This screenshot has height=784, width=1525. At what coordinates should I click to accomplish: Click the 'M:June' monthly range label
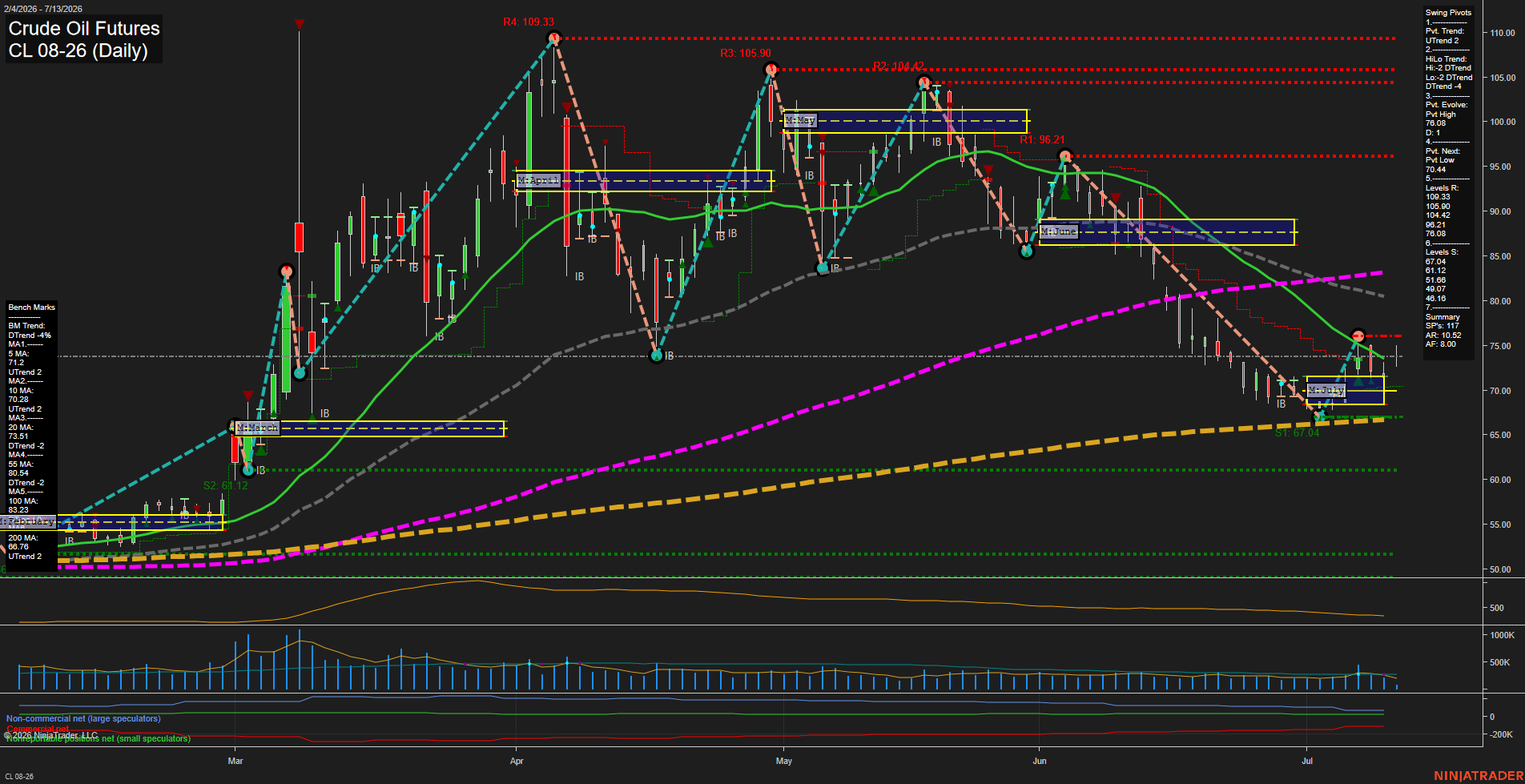[x=1059, y=231]
